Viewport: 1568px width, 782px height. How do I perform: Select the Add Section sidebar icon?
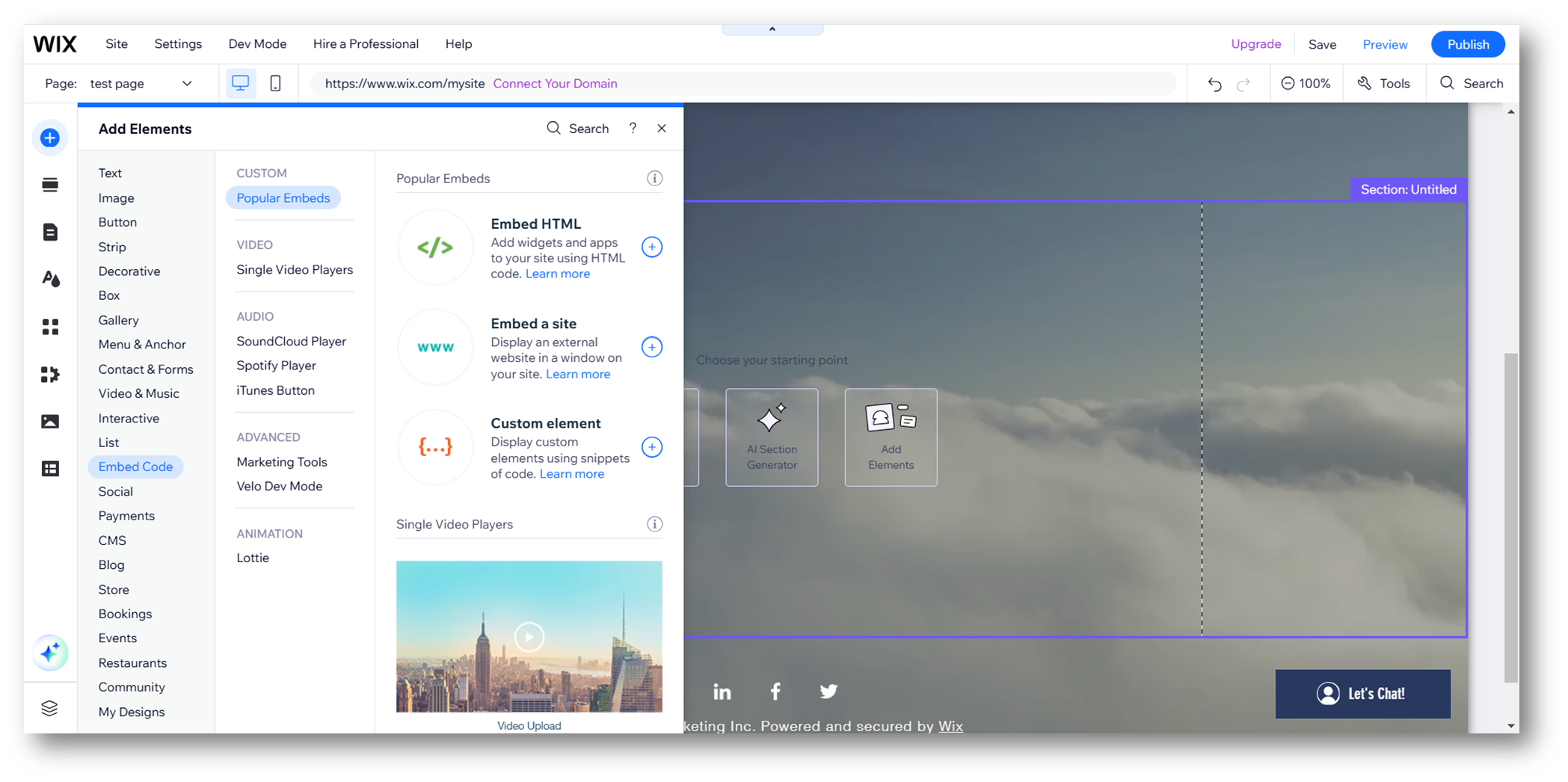point(50,184)
